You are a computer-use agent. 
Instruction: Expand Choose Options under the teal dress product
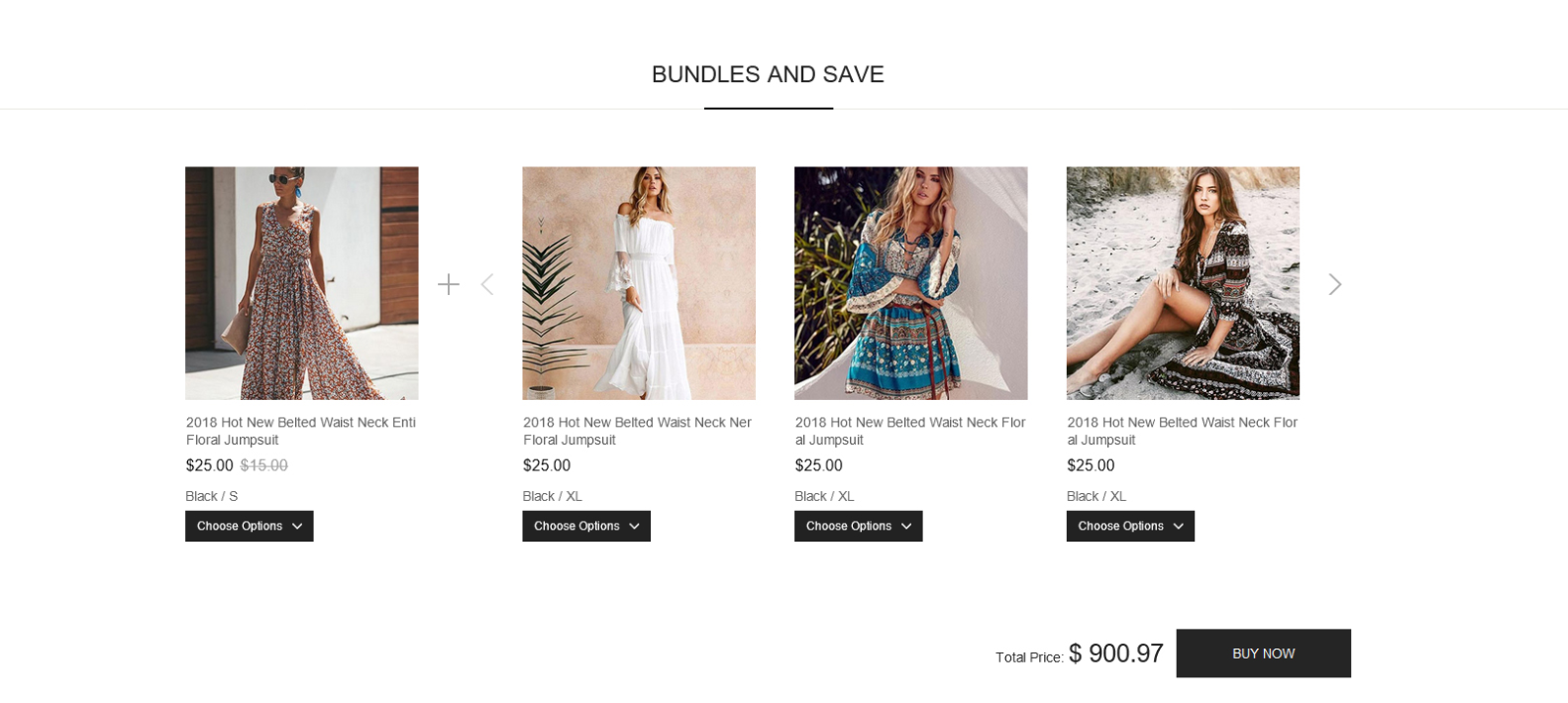tap(858, 526)
